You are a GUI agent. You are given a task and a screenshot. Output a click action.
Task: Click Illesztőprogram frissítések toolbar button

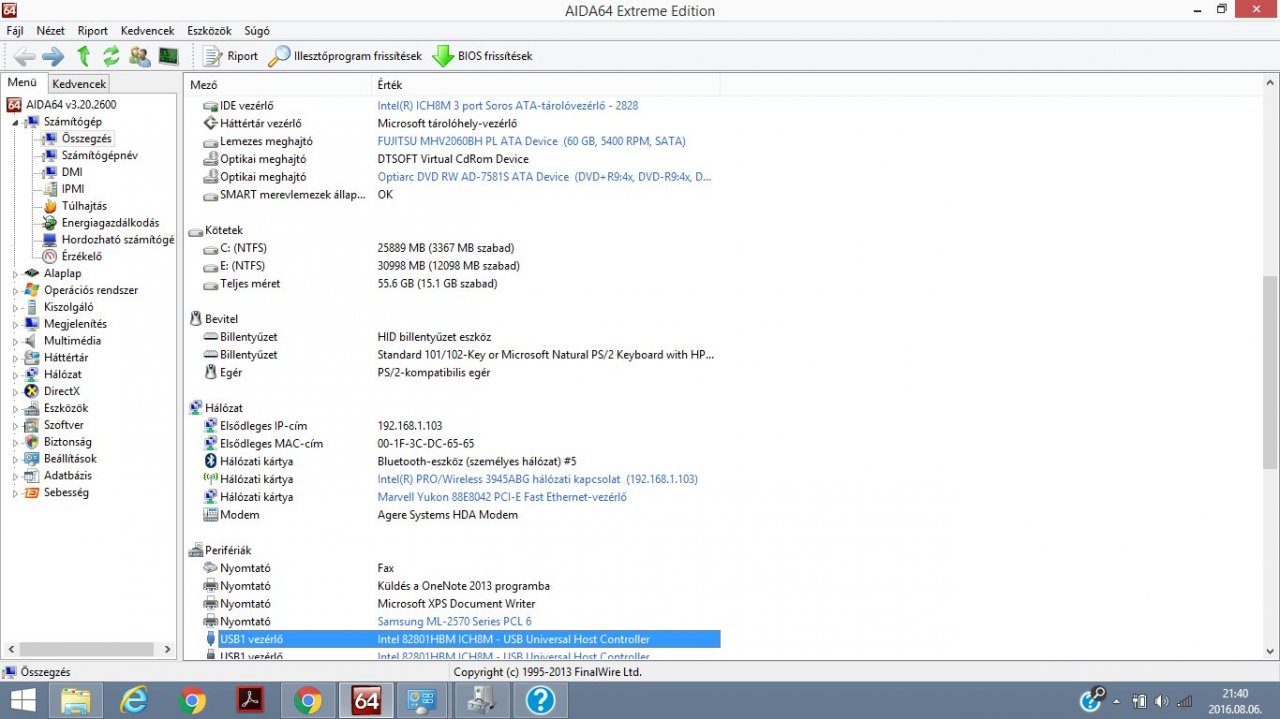[x=345, y=56]
